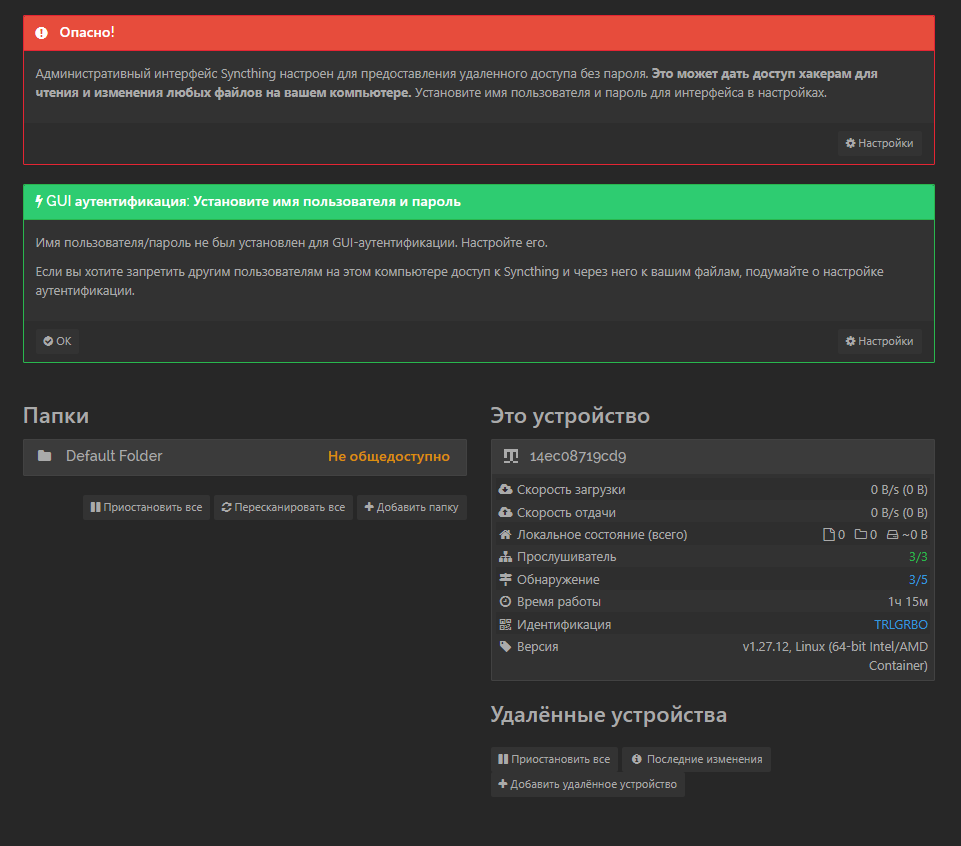Click the clock icon for Время работы
The image size is (961, 846).
click(x=505, y=601)
